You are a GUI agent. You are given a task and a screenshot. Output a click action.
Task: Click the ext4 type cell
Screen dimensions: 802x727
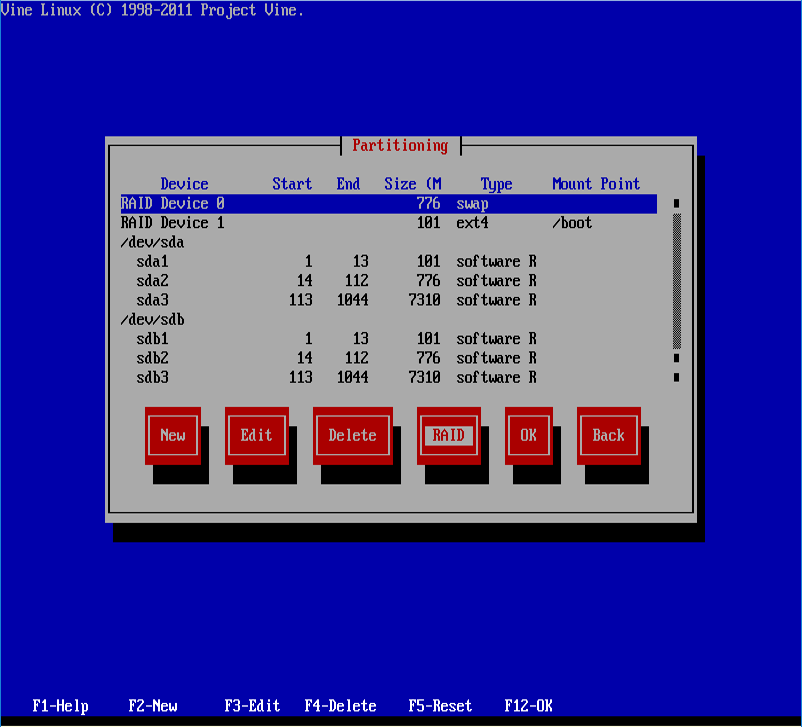click(472, 223)
